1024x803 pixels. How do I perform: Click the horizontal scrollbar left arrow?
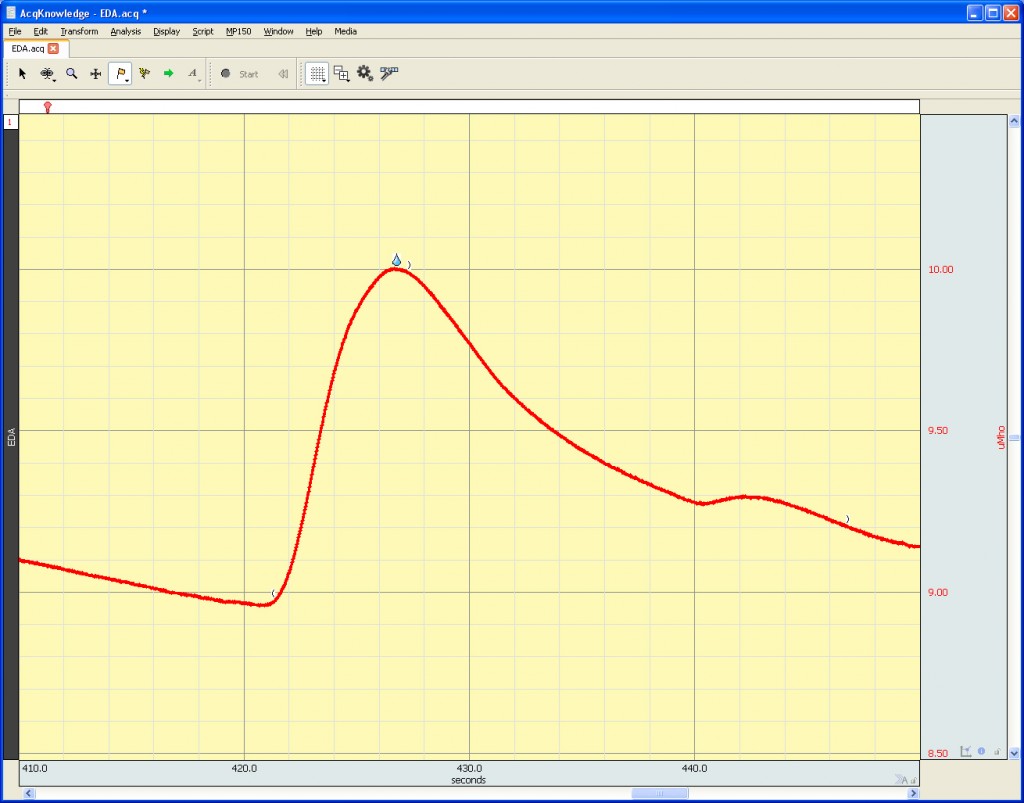click(28, 794)
